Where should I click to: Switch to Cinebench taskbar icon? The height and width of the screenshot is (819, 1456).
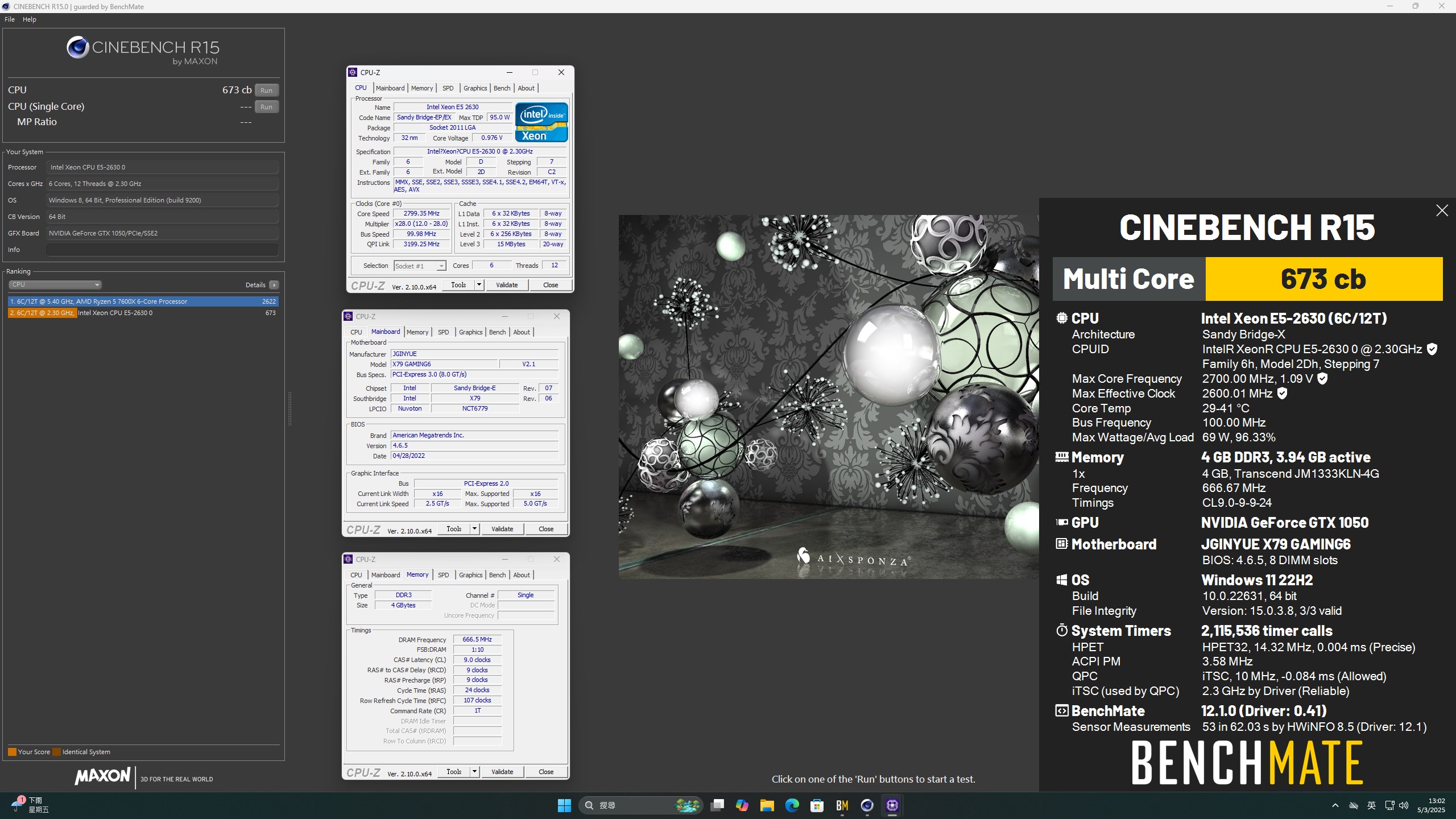click(x=867, y=805)
